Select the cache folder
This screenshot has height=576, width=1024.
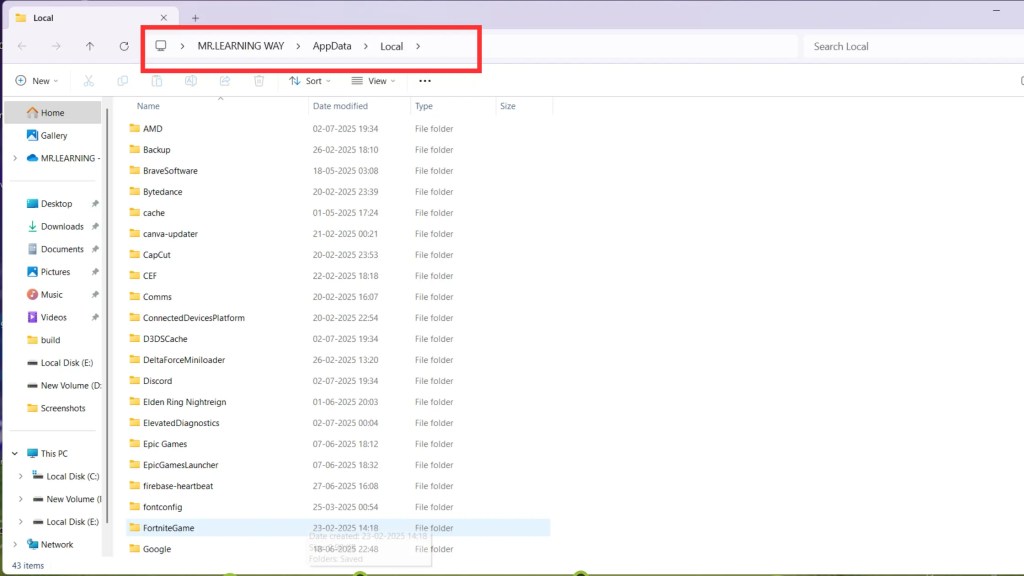(153, 213)
